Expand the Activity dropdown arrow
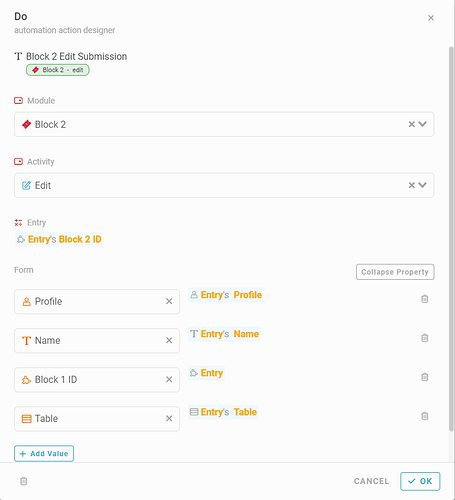Screen dimensions: 455x500 click(423, 185)
